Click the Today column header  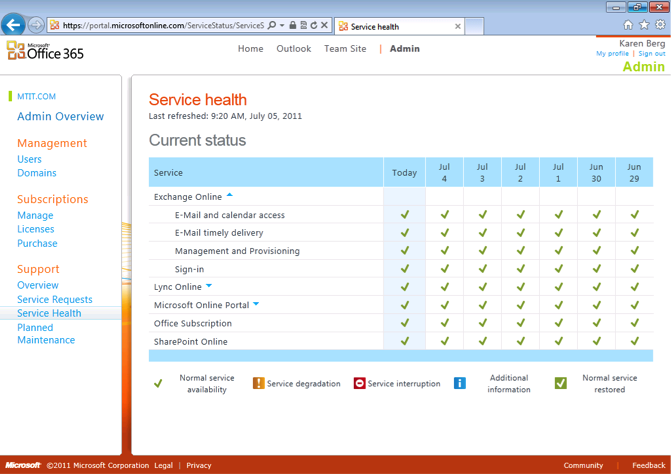[x=404, y=172]
